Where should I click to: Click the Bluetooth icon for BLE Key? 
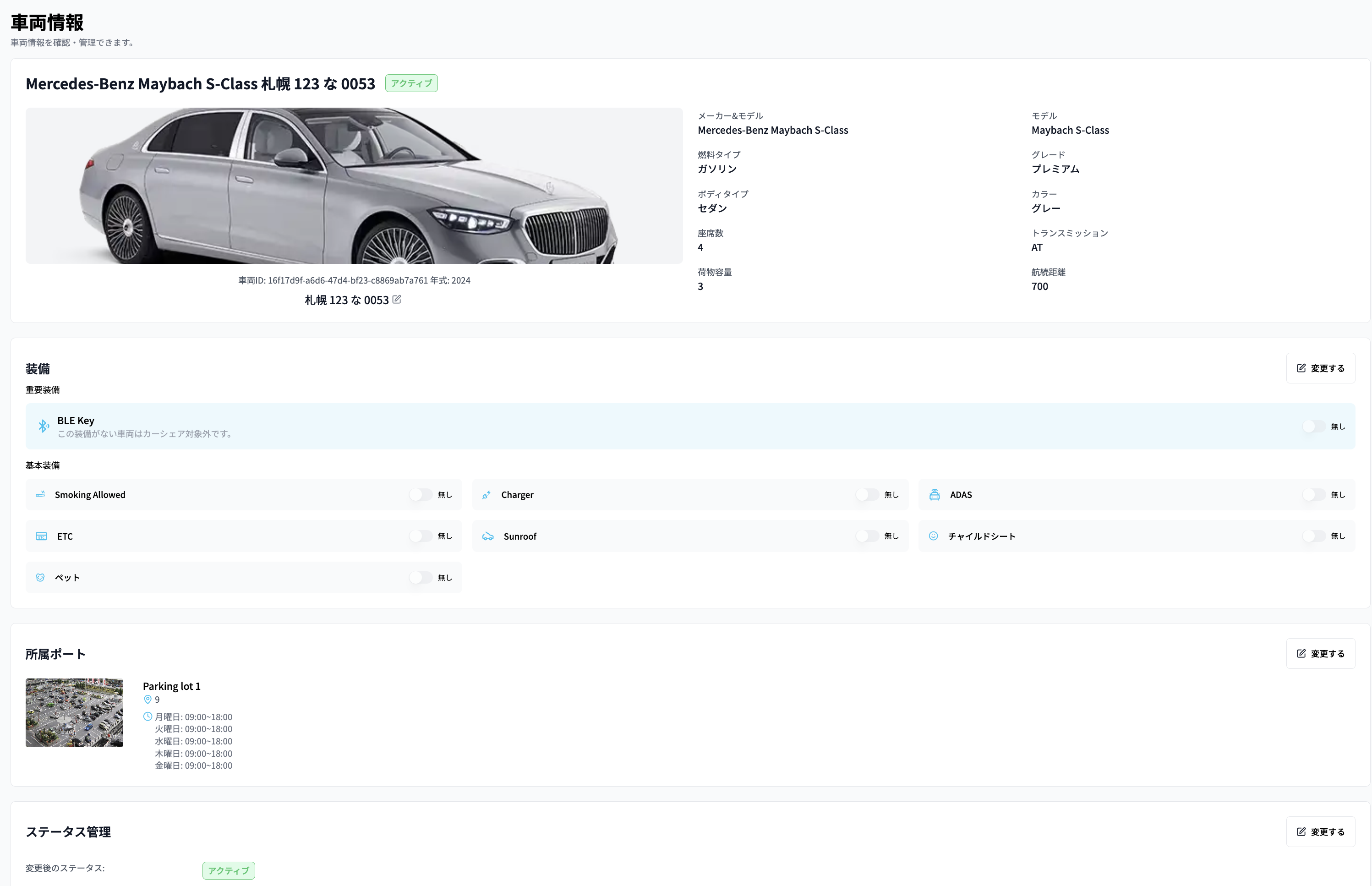point(43,426)
